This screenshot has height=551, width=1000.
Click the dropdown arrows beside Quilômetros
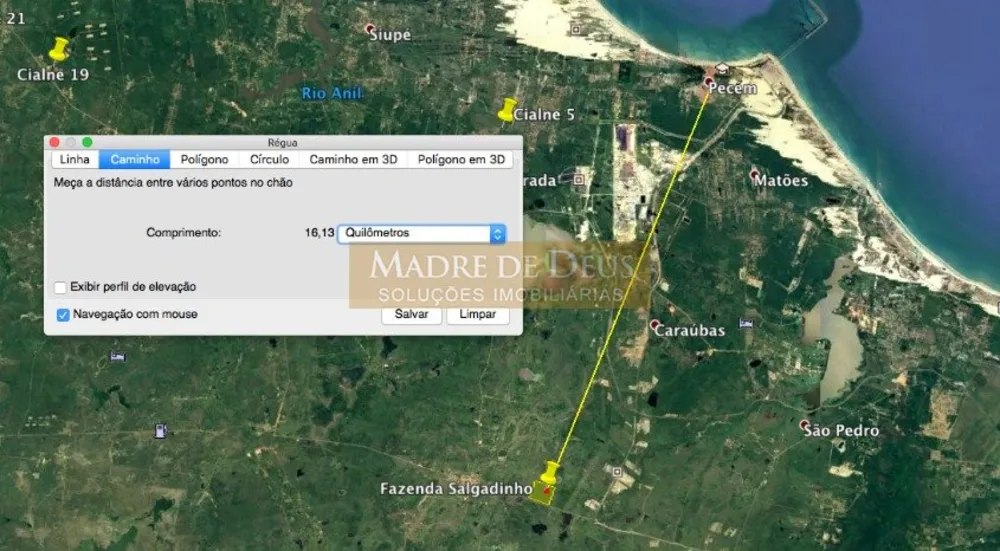point(497,233)
